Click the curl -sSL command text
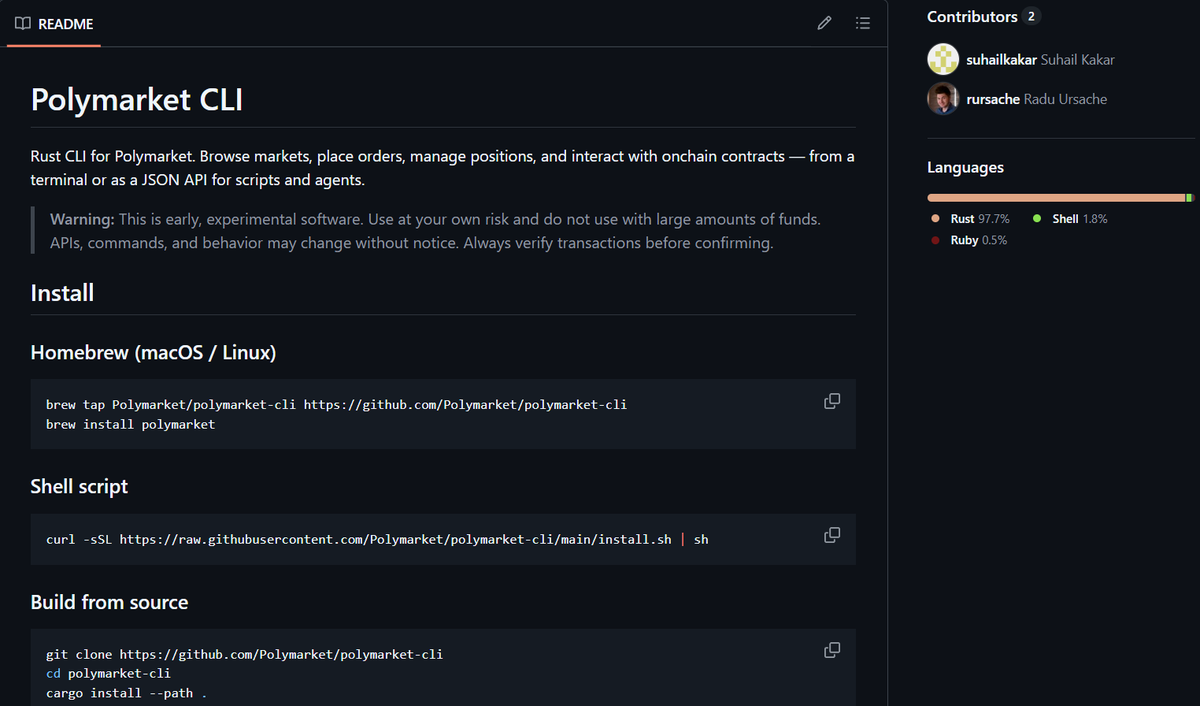Image resolution: width=1200 pixels, height=706 pixels. point(377,539)
